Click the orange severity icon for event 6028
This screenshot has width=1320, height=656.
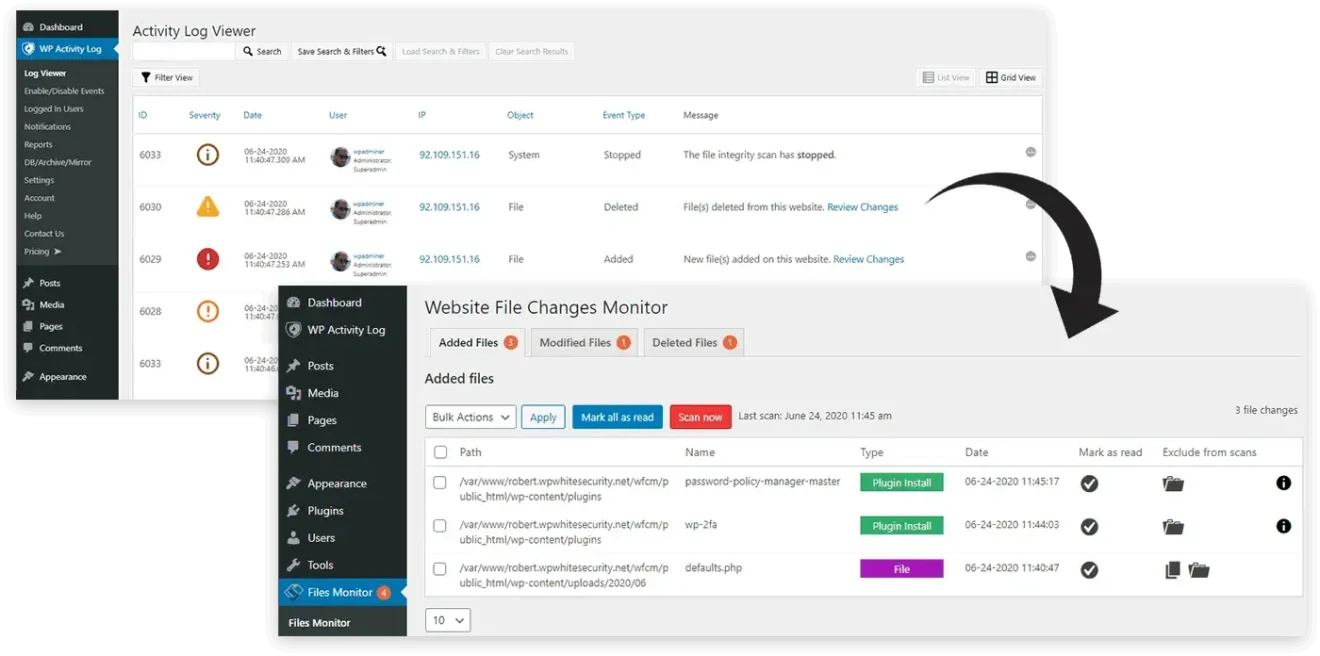(x=207, y=311)
